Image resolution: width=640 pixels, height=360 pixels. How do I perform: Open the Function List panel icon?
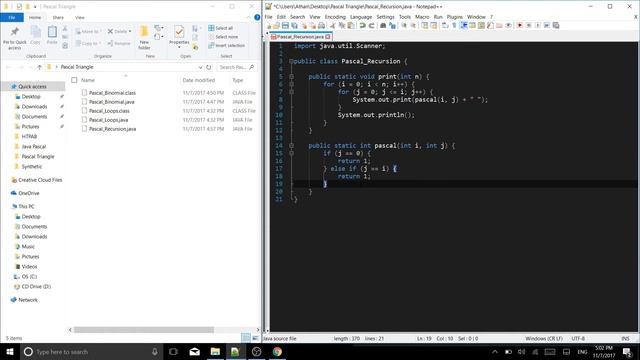coord(490,25)
